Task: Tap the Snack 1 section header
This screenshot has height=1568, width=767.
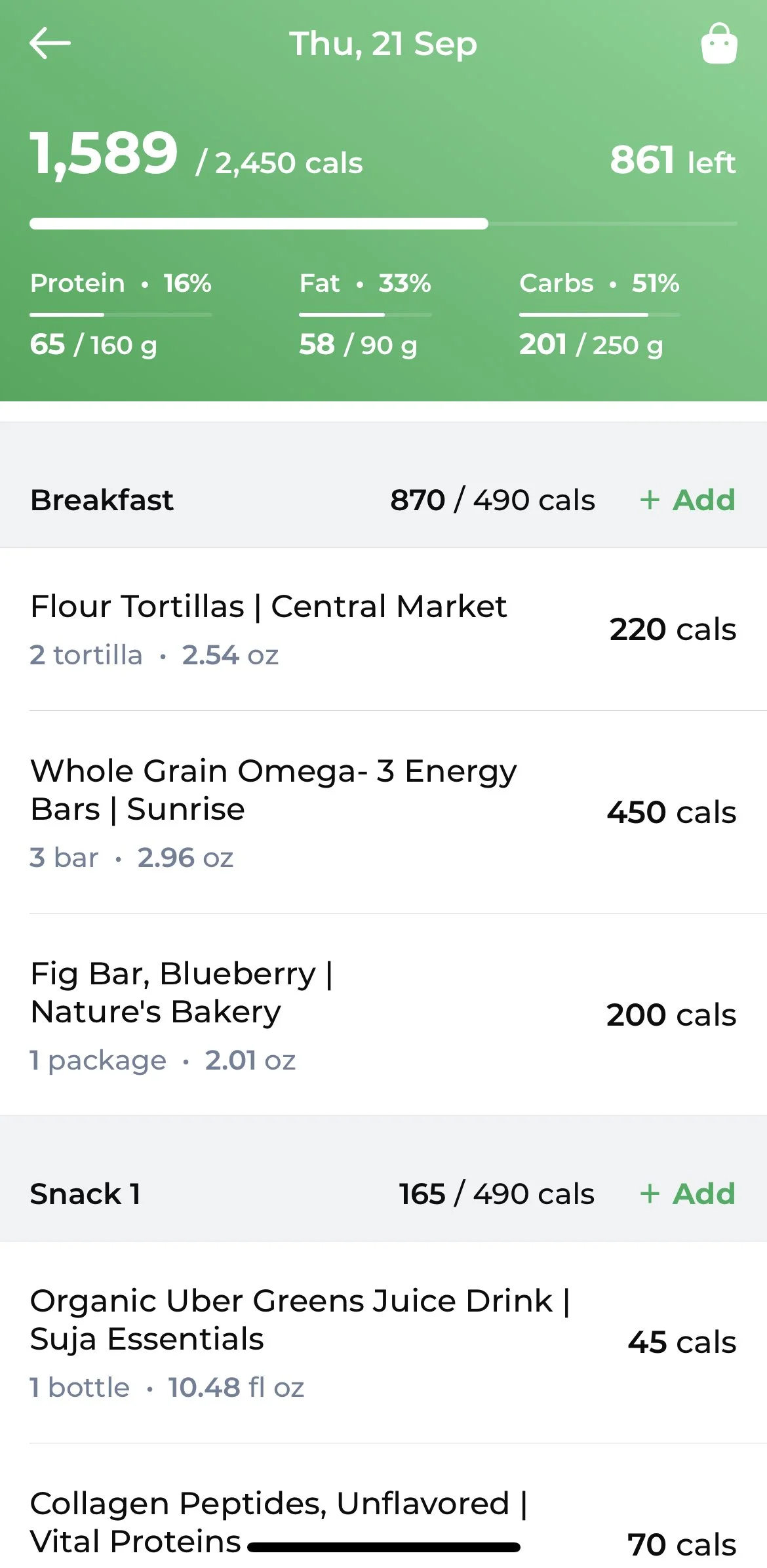Action: point(85,1194)
